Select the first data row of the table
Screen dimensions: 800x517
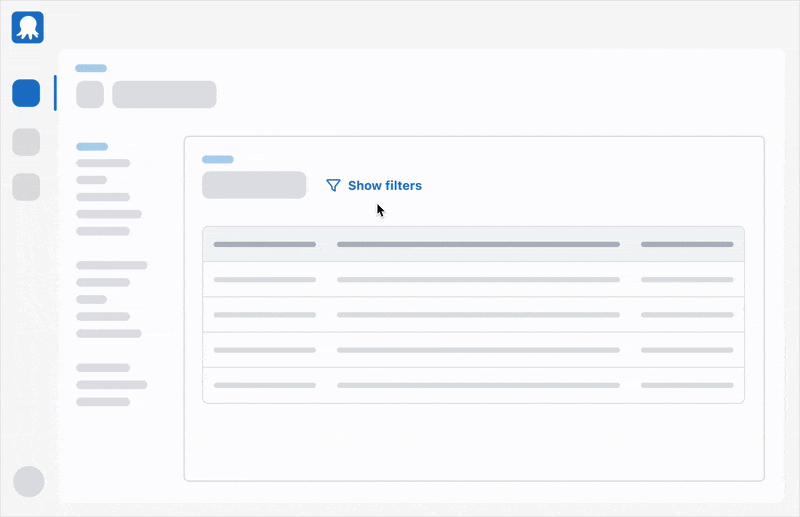pos(473,280)
